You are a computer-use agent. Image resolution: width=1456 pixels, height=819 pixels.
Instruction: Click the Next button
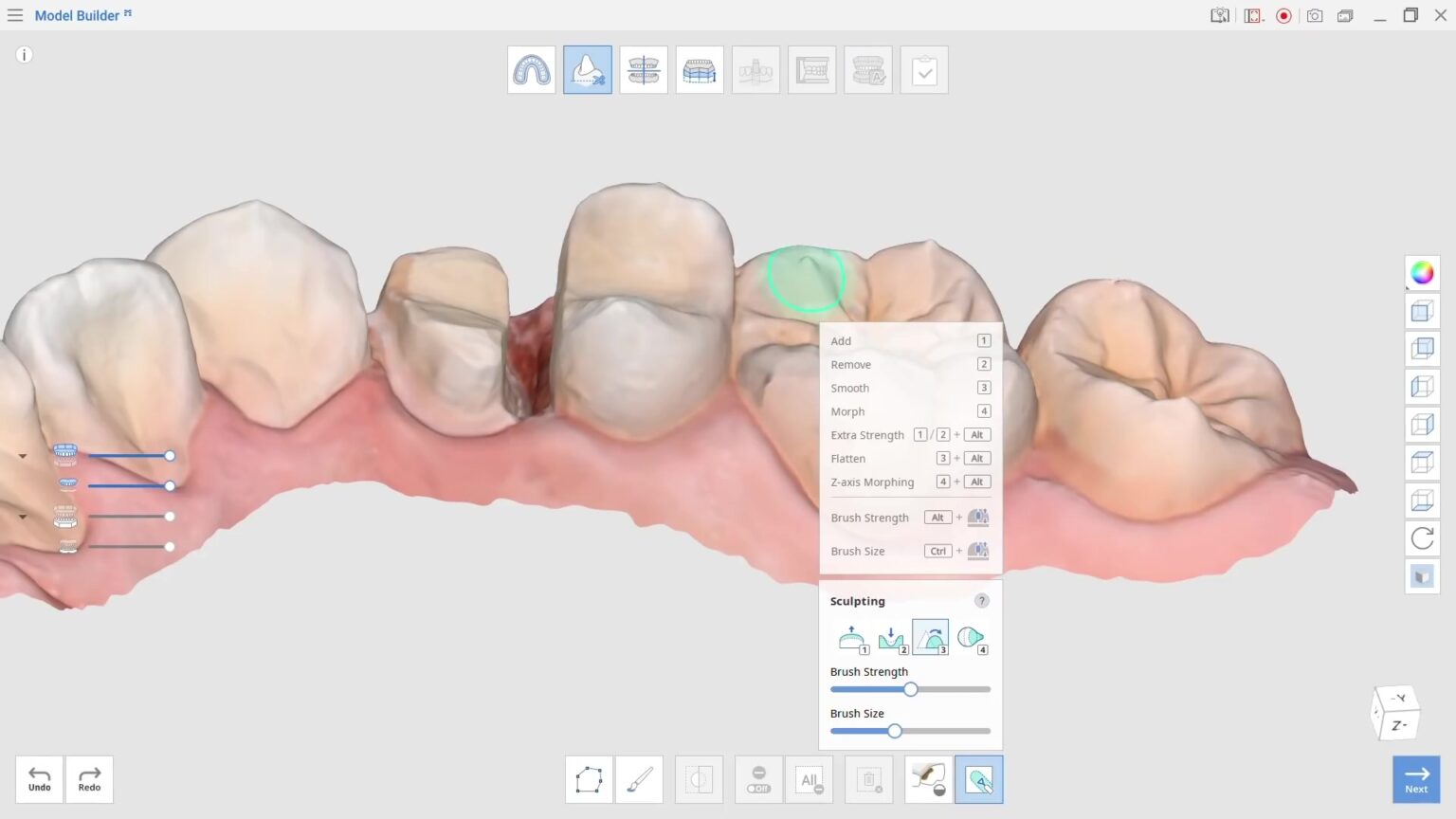point(1415,778)
